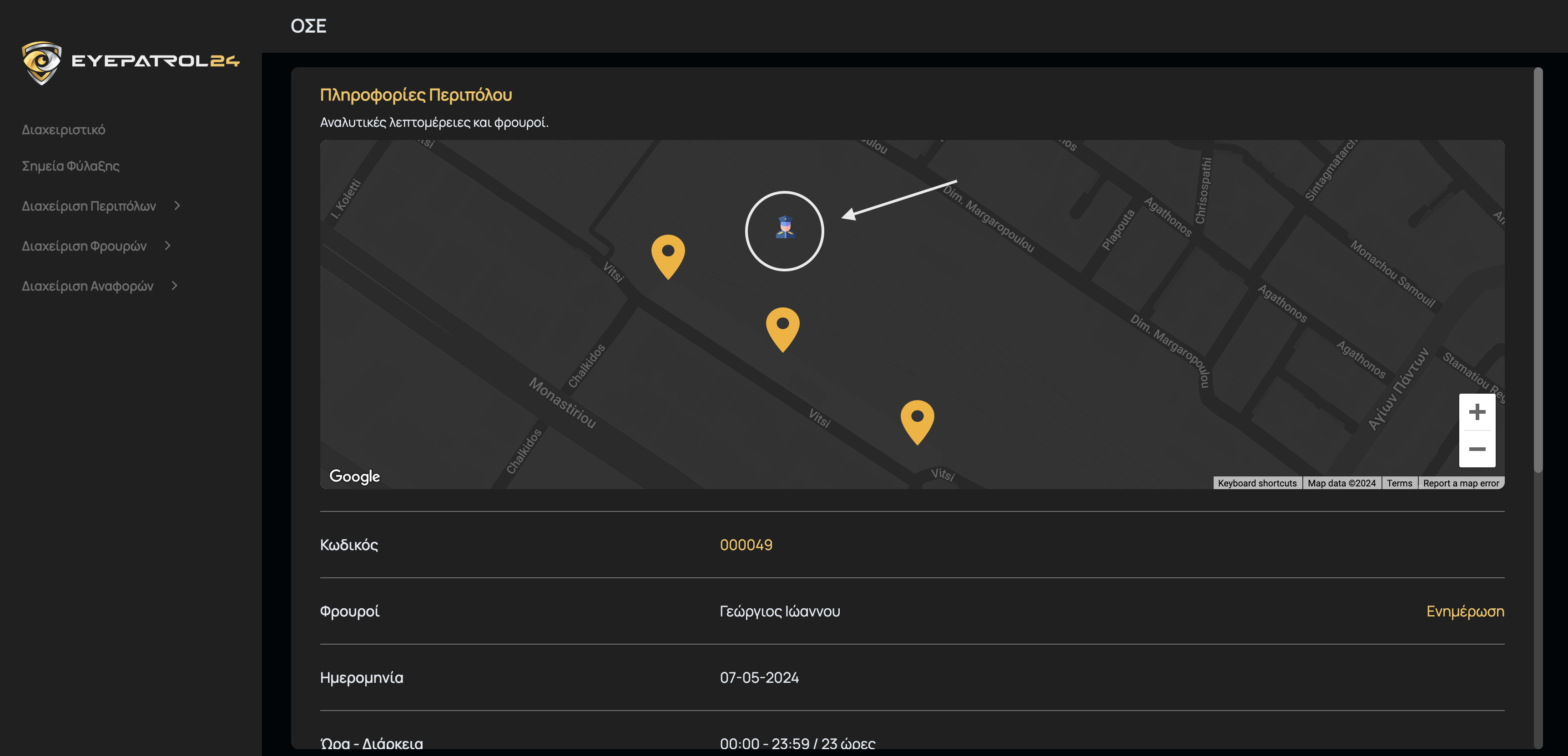Click the Google logo on map
The image size is (1568, 756).
[x=354, y=476]
